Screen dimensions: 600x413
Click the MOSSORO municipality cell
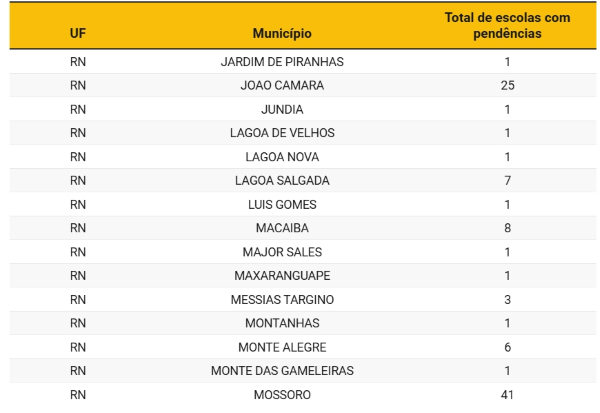(x=282, y=395)
